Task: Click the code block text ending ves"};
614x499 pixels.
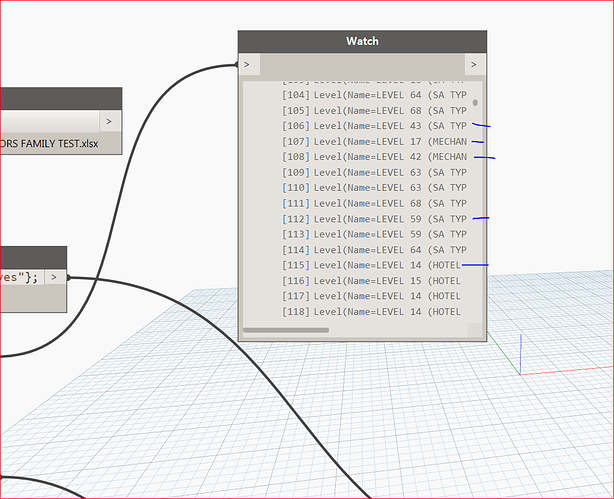Action: (x=19, y=278)
